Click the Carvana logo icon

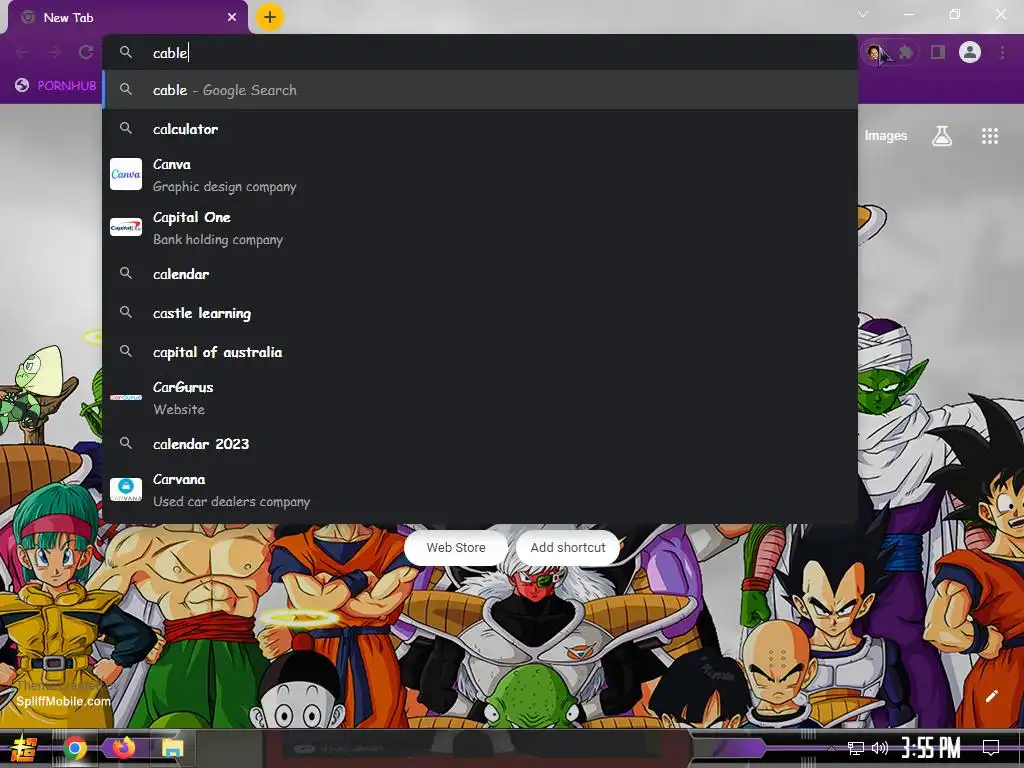pyautogui.click(x=126, y=490)
